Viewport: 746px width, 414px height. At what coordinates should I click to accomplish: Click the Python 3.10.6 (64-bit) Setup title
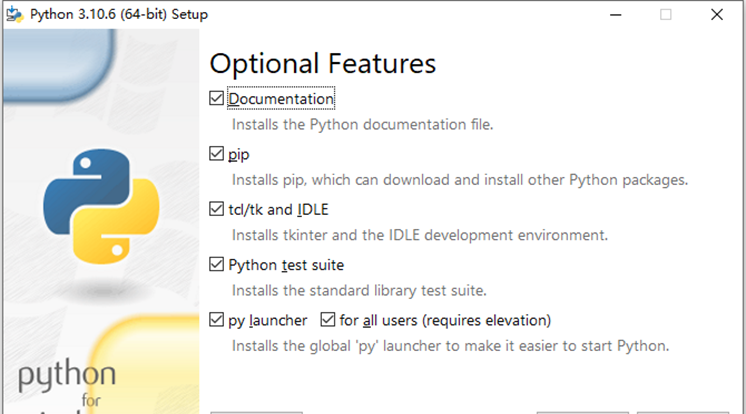(x=119, y=14)
